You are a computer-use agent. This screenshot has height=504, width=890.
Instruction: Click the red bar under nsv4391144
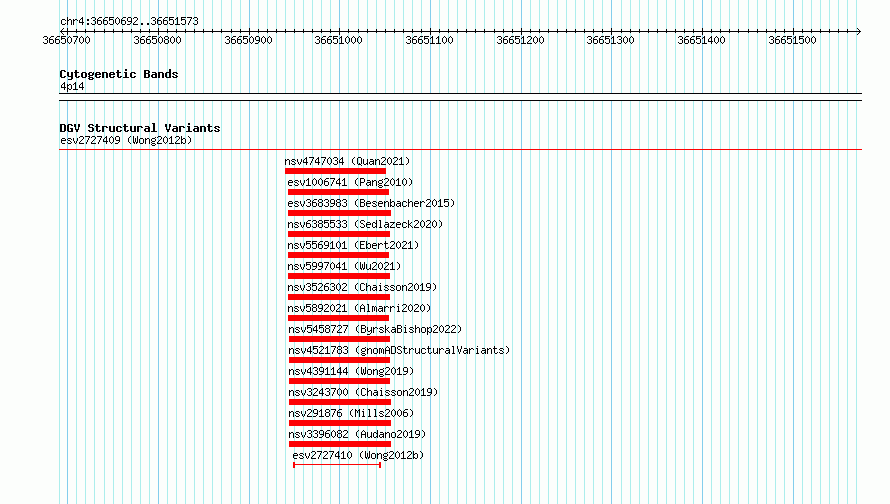(339, 381)
